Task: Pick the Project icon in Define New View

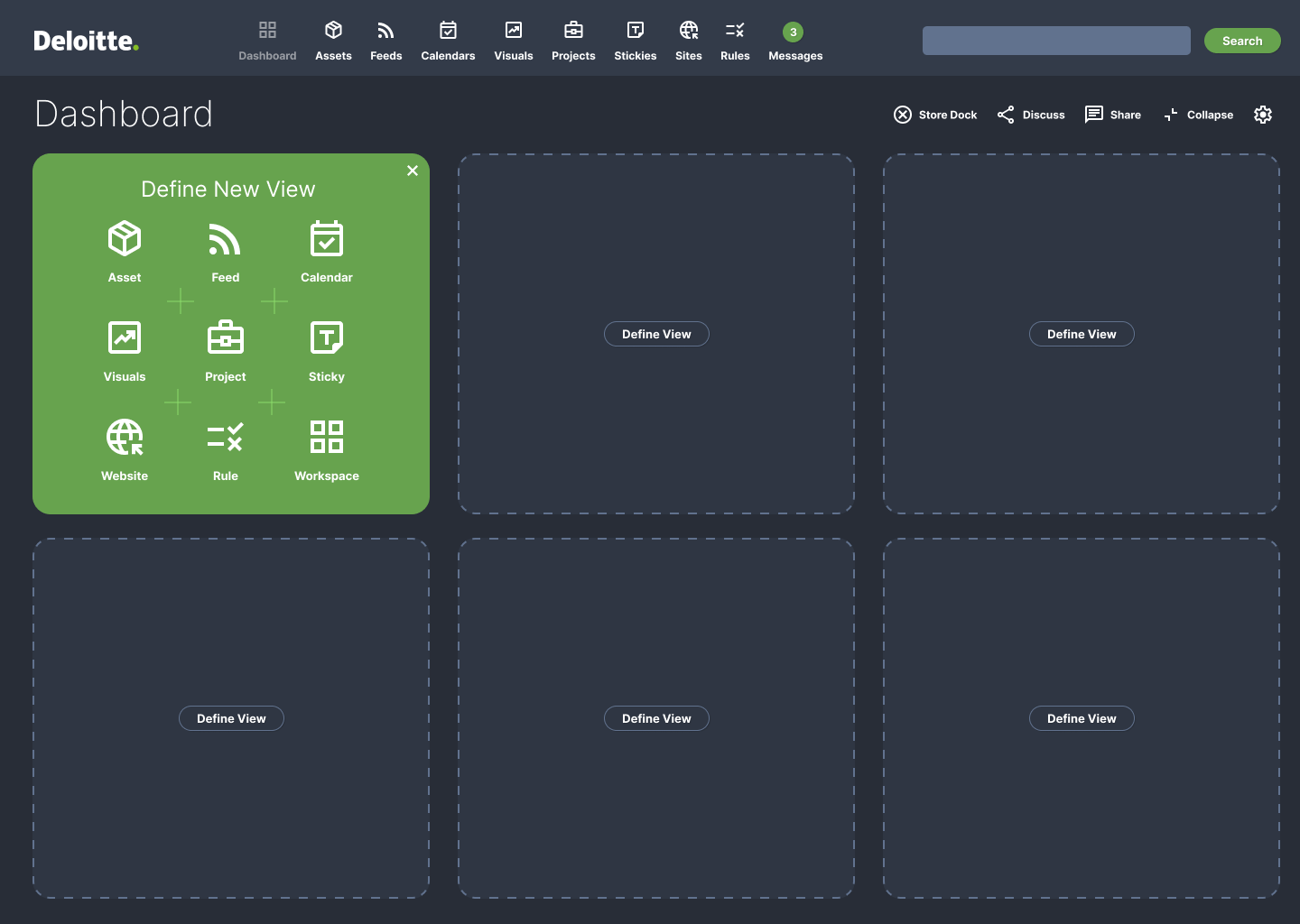Action: click(225, 337)
